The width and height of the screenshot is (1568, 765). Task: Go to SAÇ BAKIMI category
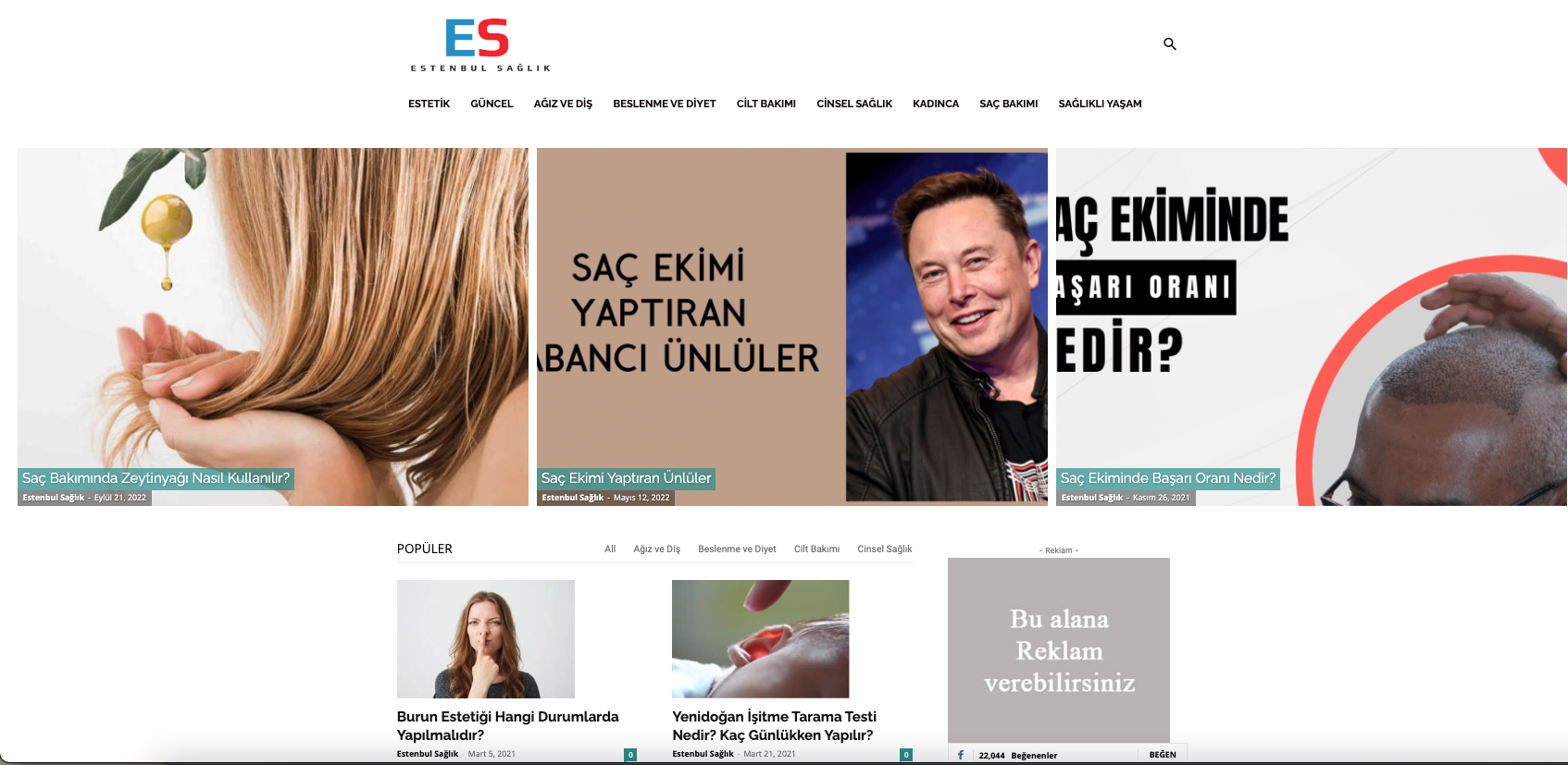click(1008, 104)
